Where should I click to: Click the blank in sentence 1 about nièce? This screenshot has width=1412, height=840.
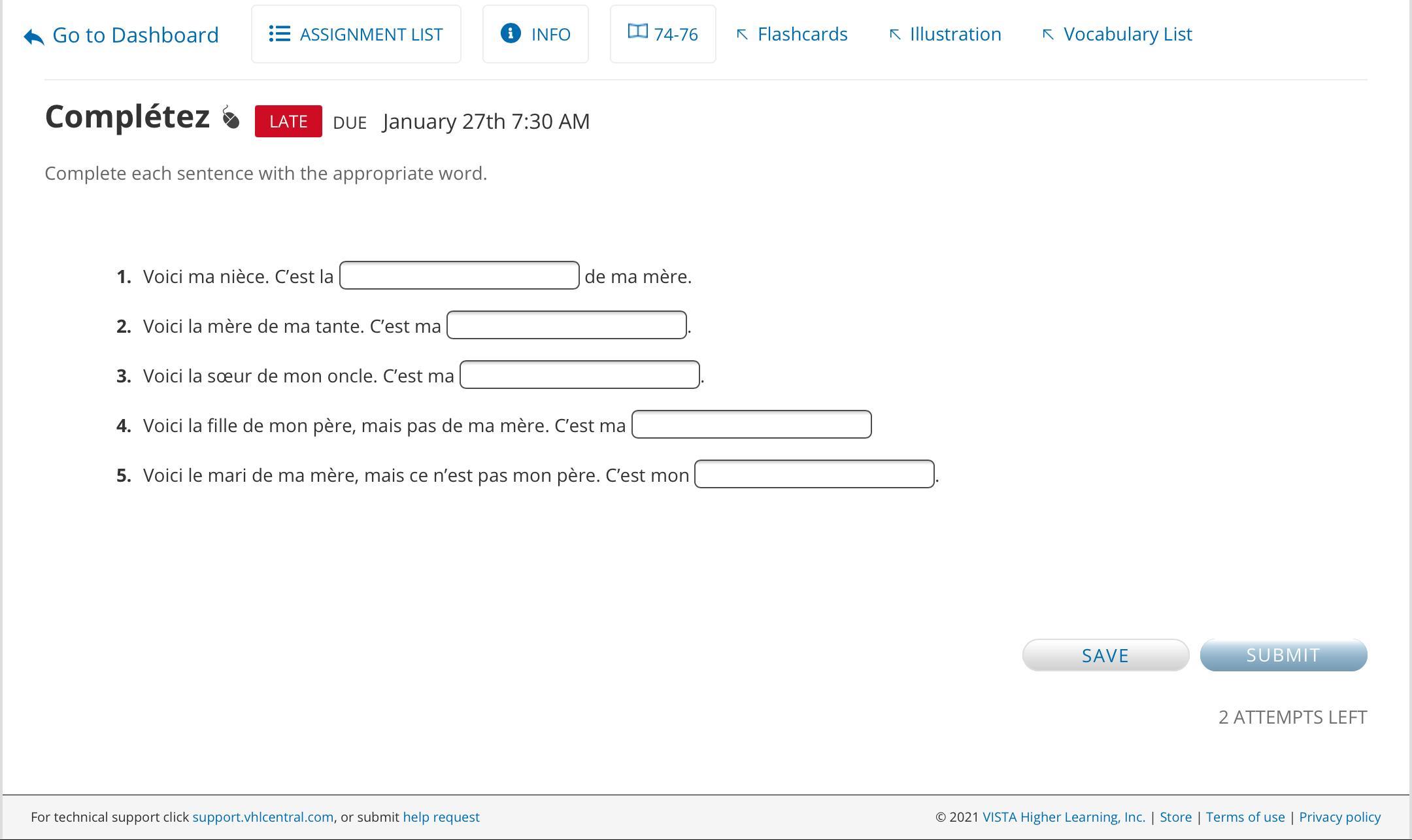[459, 275]
